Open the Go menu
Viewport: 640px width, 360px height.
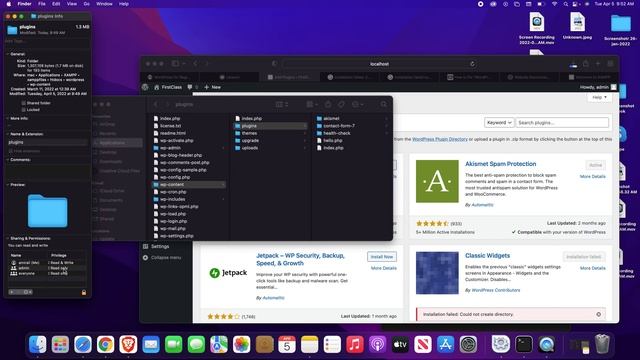click(x=87, y=4)
